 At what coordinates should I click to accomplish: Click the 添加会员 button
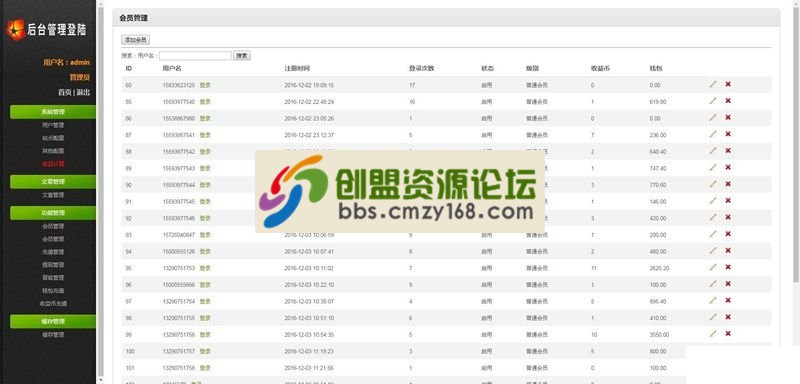tap(135, 39)
